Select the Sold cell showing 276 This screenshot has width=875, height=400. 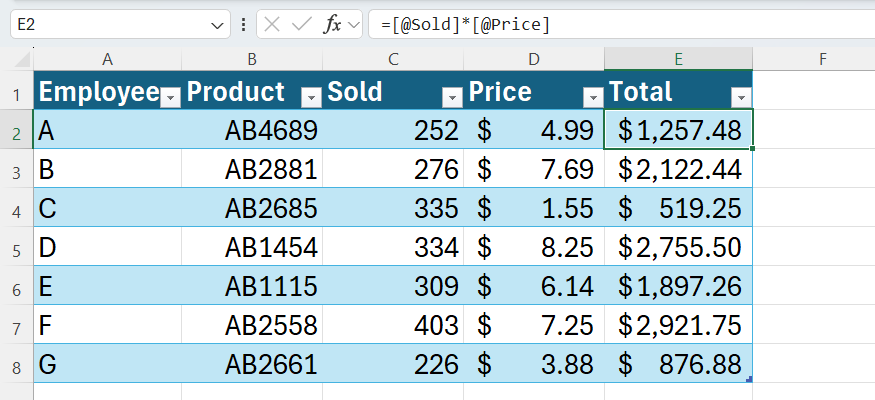[x=393, y=168]
